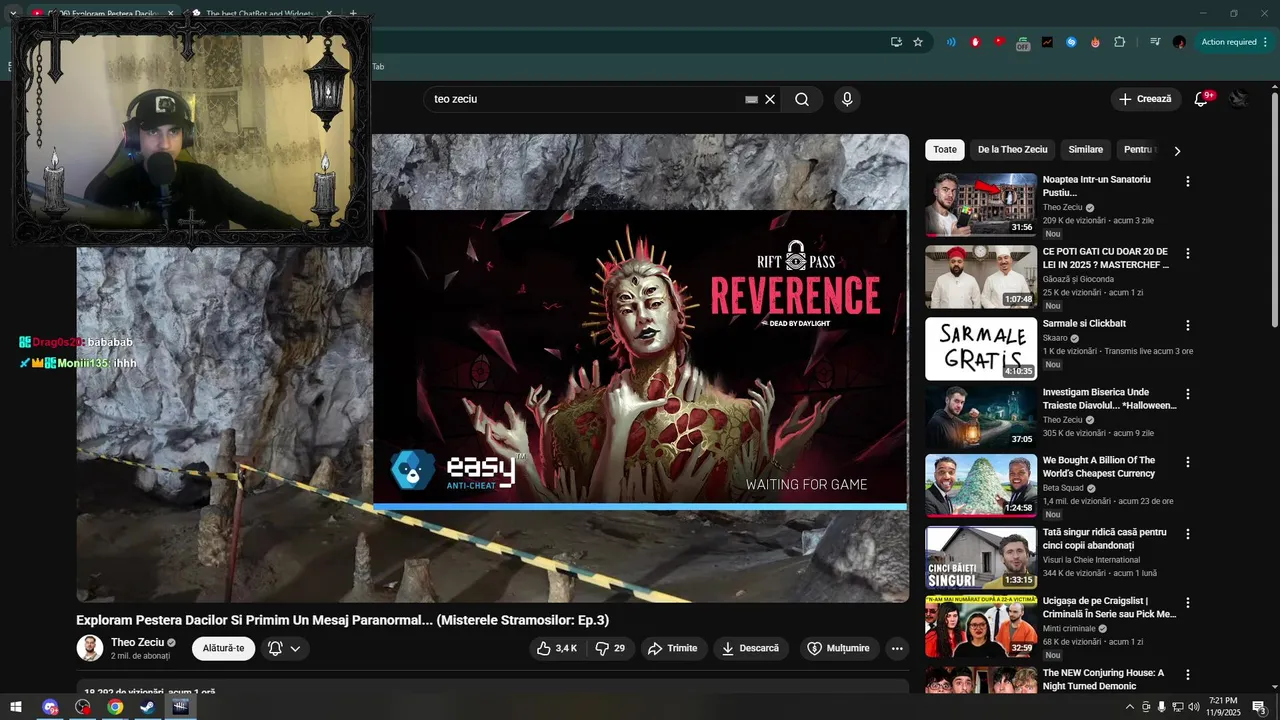
Task: Open options menu for Ucigașa de pe Craigslist
Action: [1188, 603]
